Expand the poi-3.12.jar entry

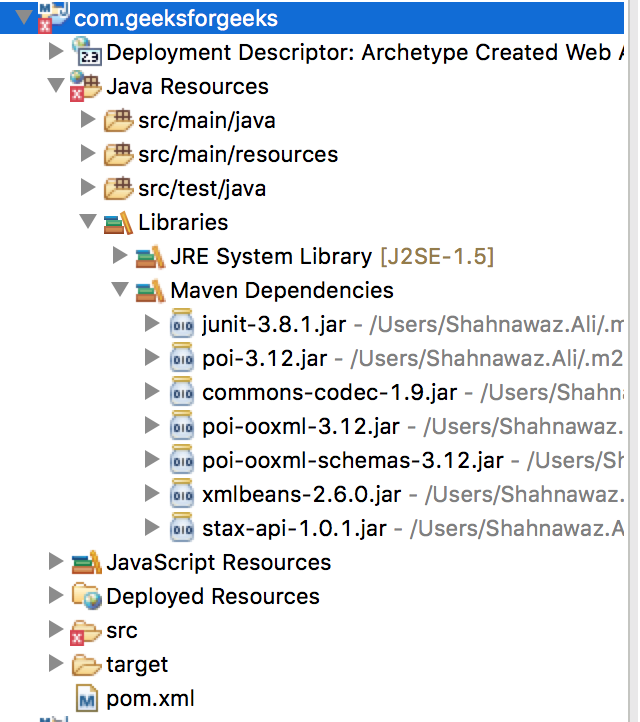pyautogui.click(x=152, y=357)
